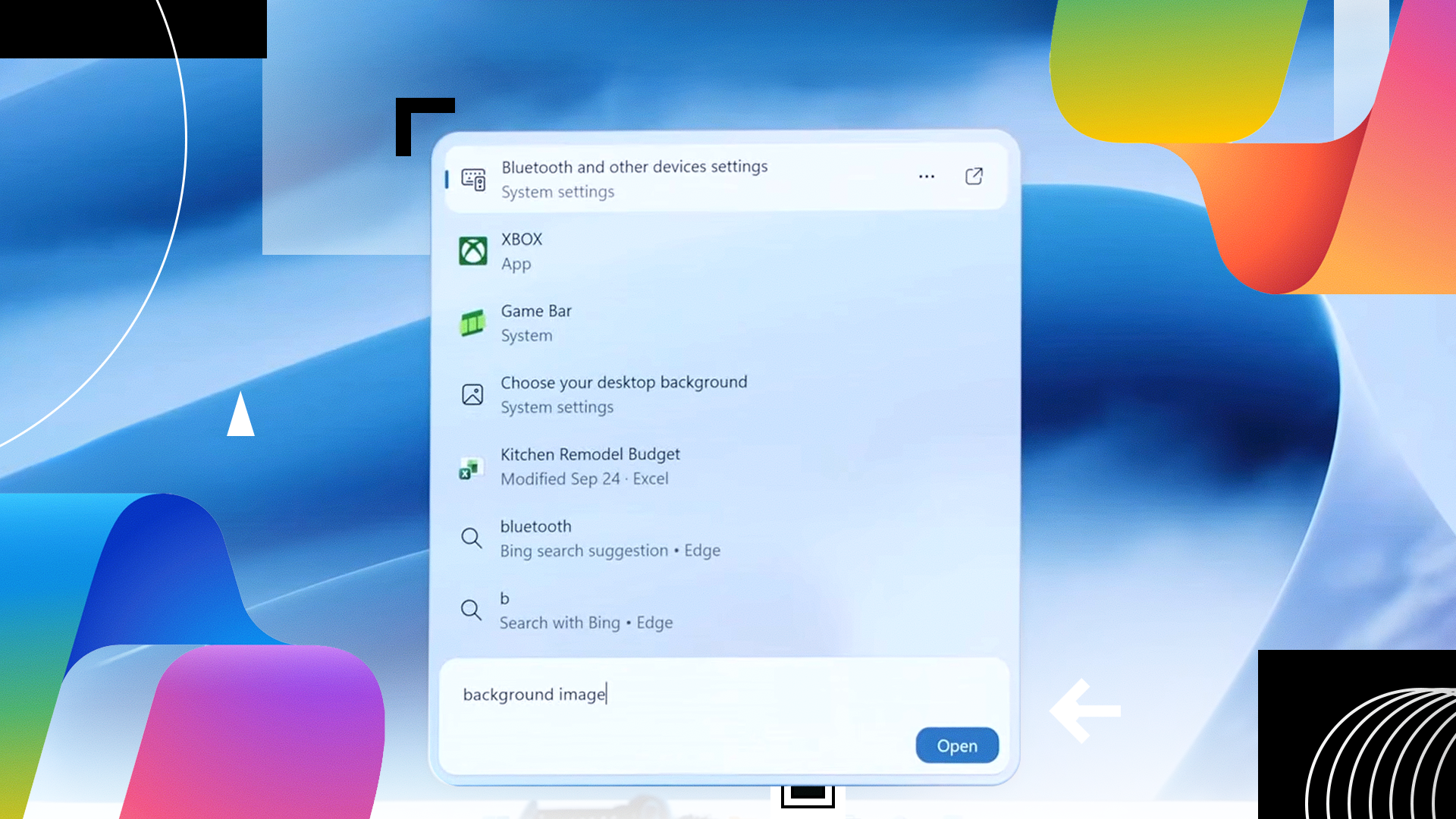Select the Game Bar result
Screen dimensions: 1456x819
point(726,323)
